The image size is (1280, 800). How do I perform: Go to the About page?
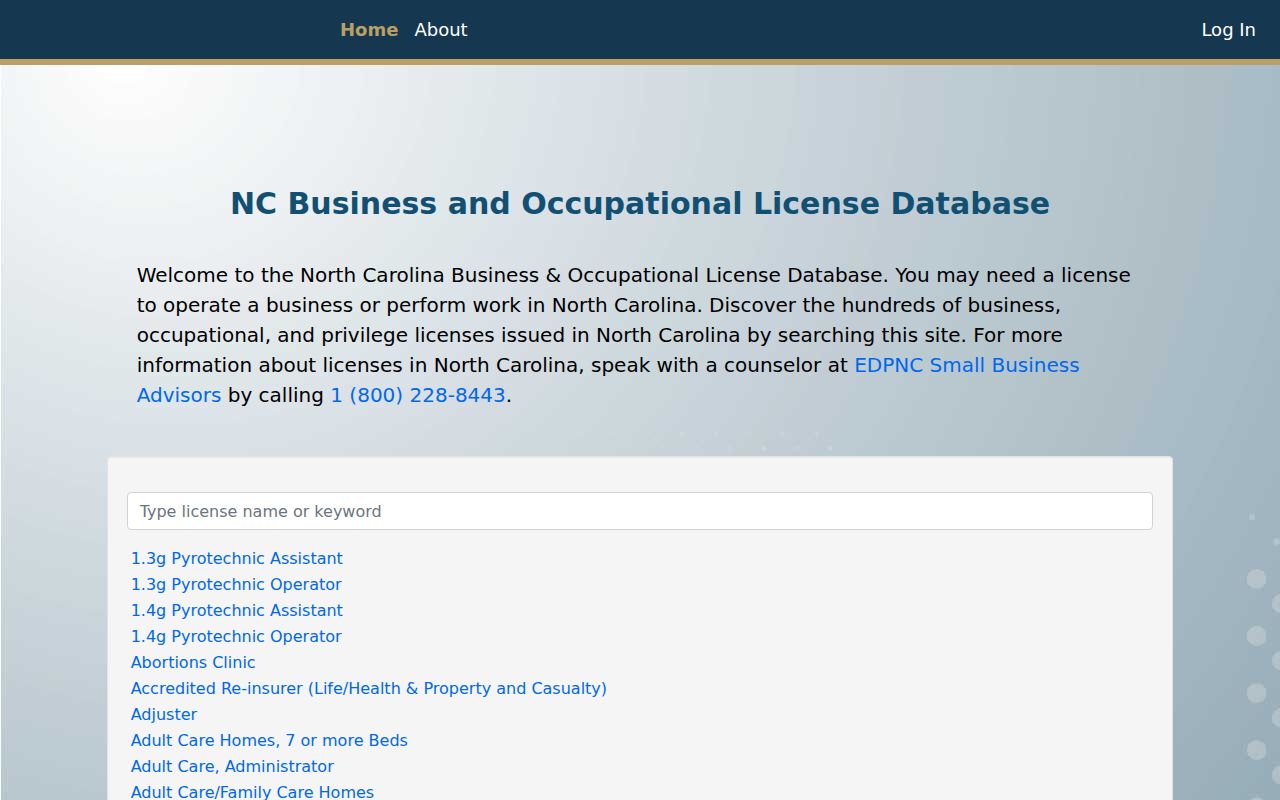click(441, 30)
